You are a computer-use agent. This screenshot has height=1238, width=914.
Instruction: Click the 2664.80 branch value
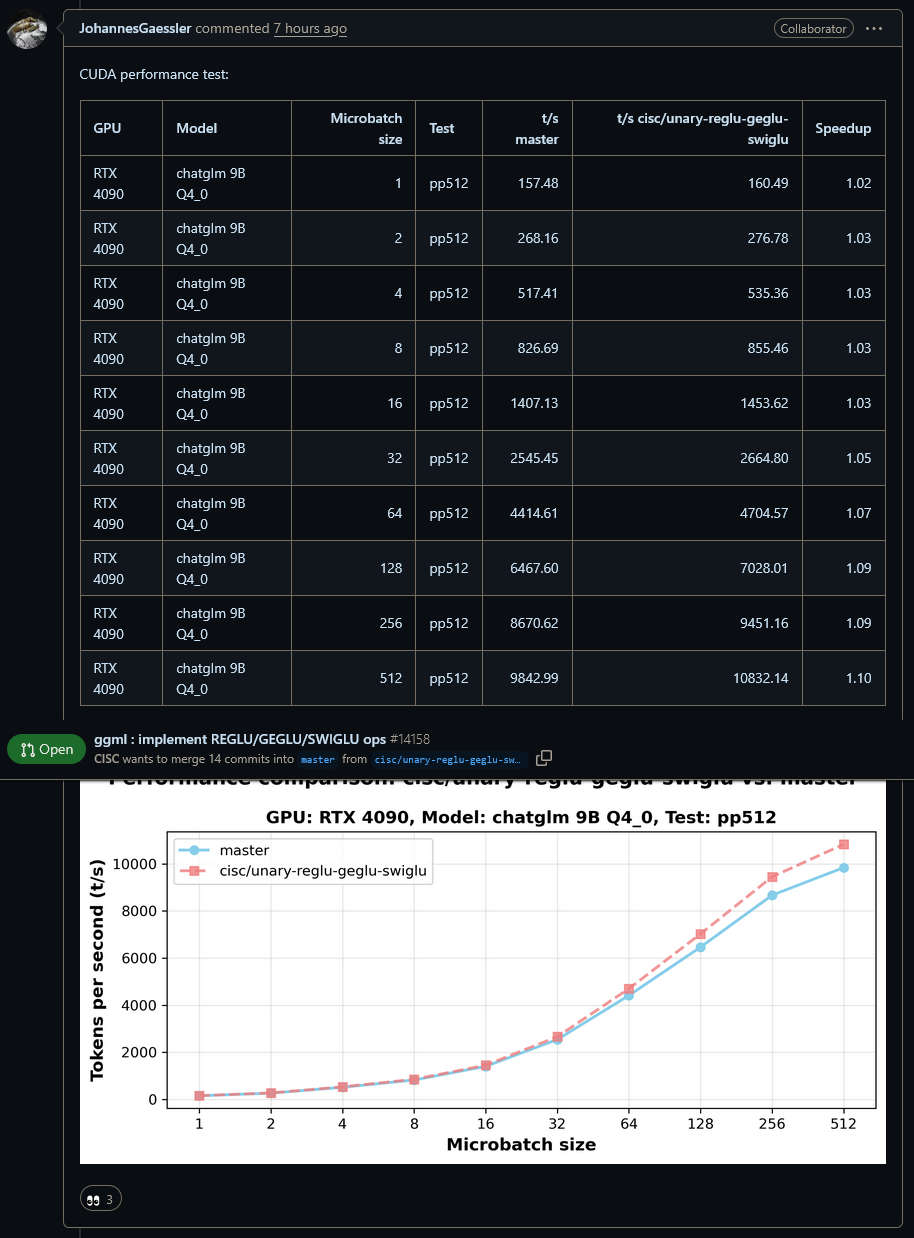click(764, 458)
